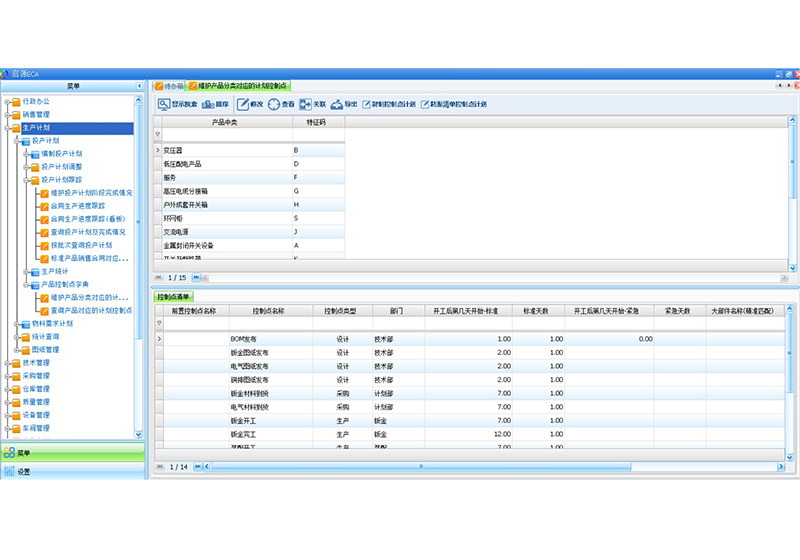The width and height of the screenshot is (800, 560).
Task: Click the 修改 edit toolbar icon
Action: [243, 105]
